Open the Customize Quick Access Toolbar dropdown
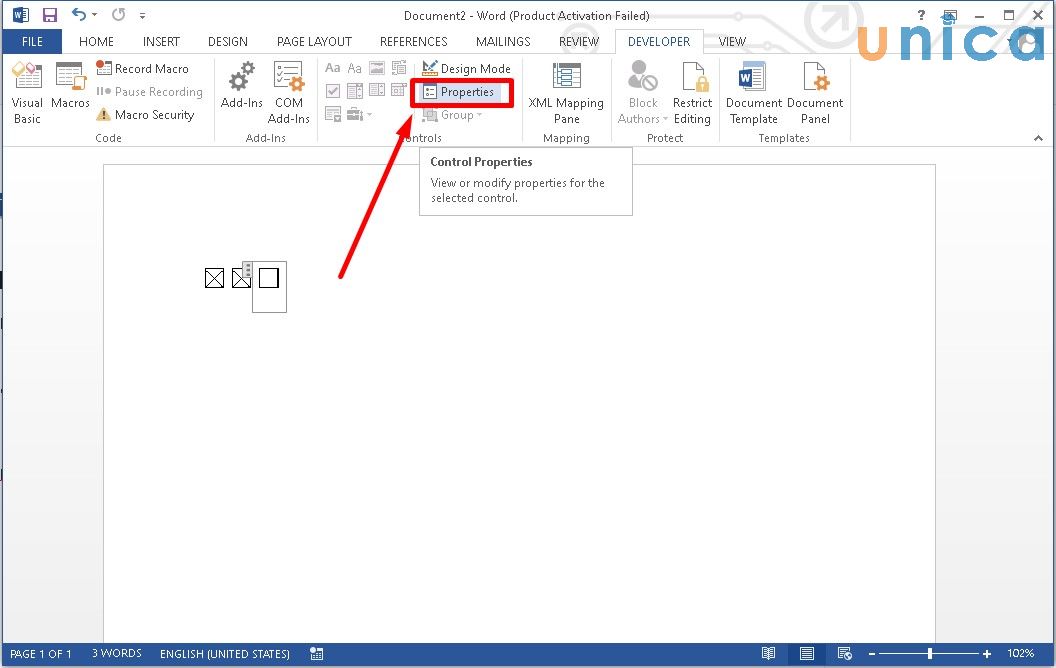The image size is (1056, 668). click(142, 16)
